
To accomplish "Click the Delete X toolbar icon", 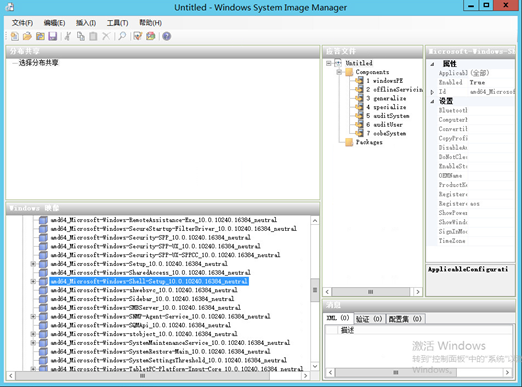I will coord(106,36).
